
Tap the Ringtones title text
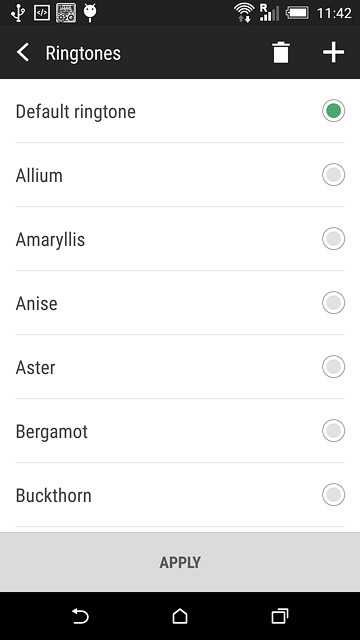click(x=83, y=53)
